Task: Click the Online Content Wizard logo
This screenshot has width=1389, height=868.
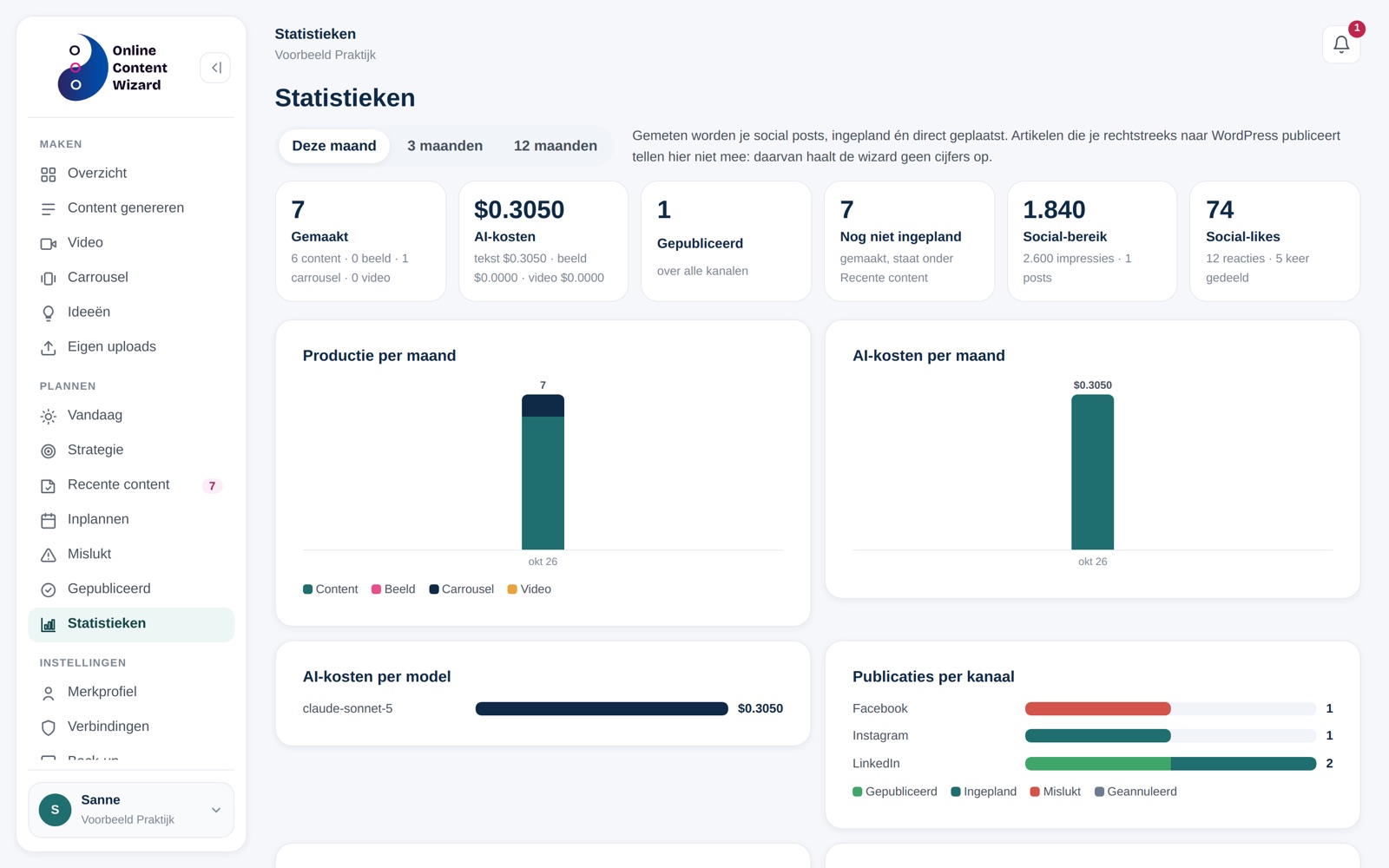Action: pyautogui.click(x=111, y=68)
